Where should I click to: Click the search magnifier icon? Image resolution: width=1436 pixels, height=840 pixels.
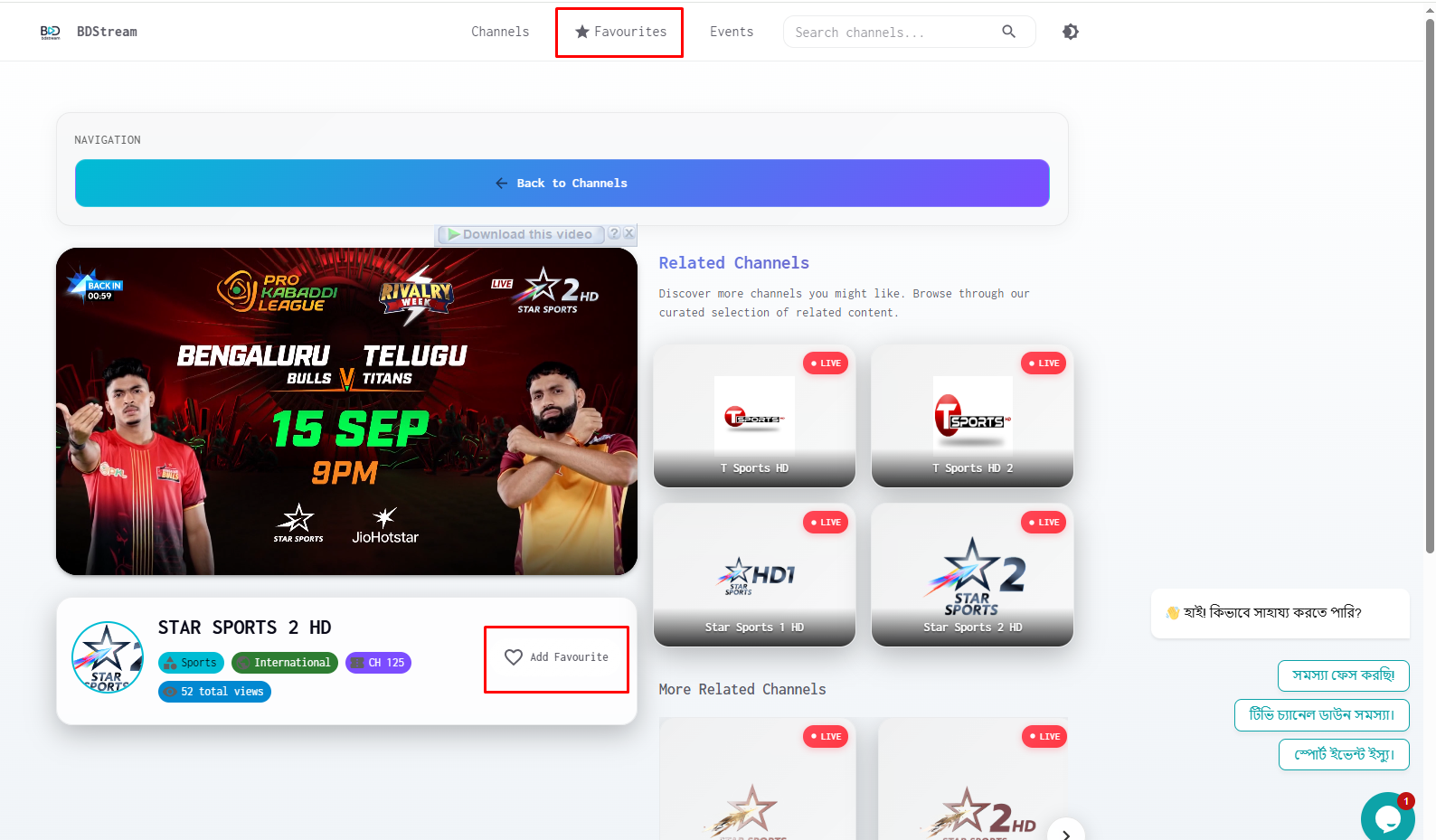(x=1008, y=32)
